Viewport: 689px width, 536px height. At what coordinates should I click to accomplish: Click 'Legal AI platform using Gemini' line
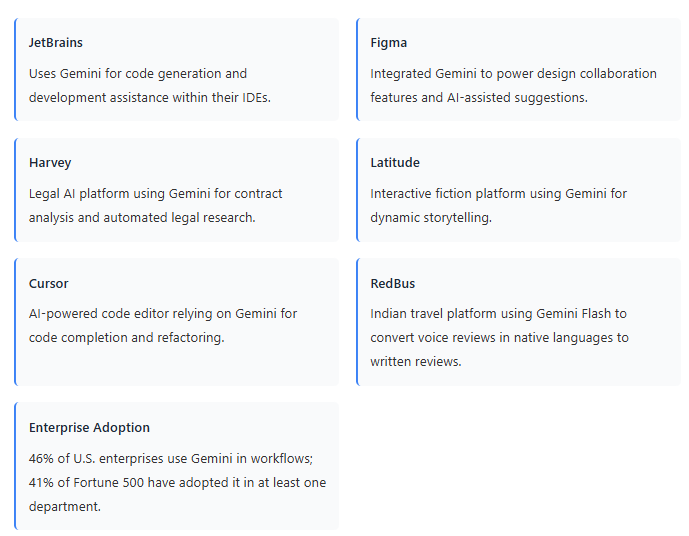tap(156, 194)
